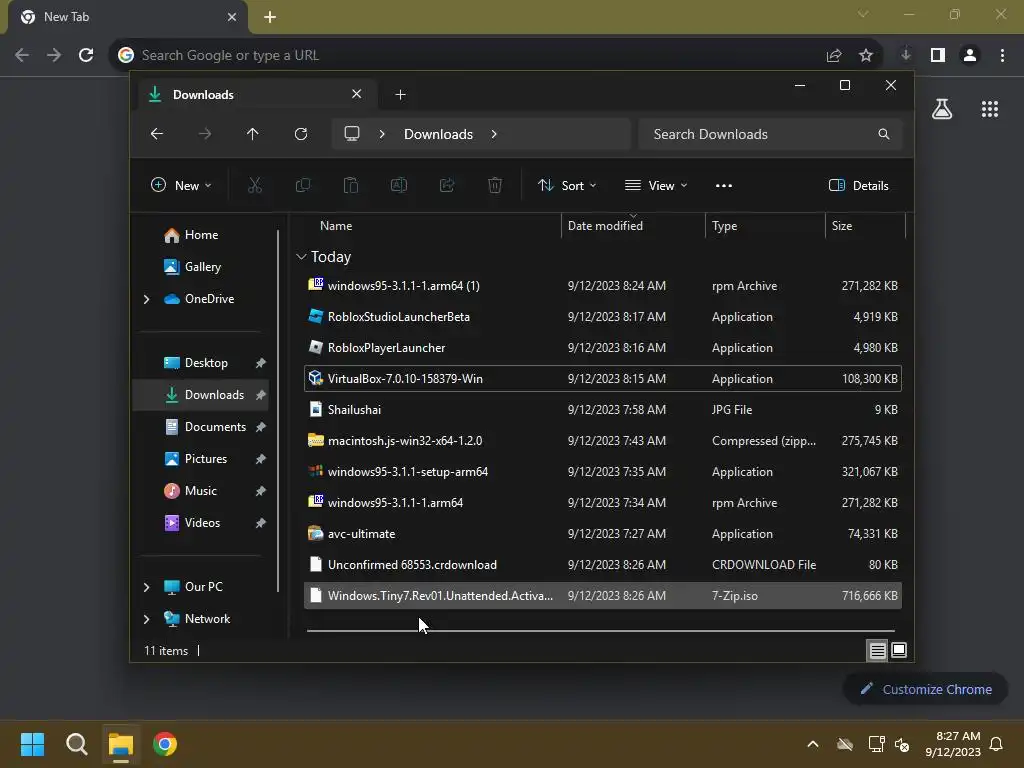Screen dimensions: 1024x768
Task: Refresh the Downloads folder
Action: [301, 134]
